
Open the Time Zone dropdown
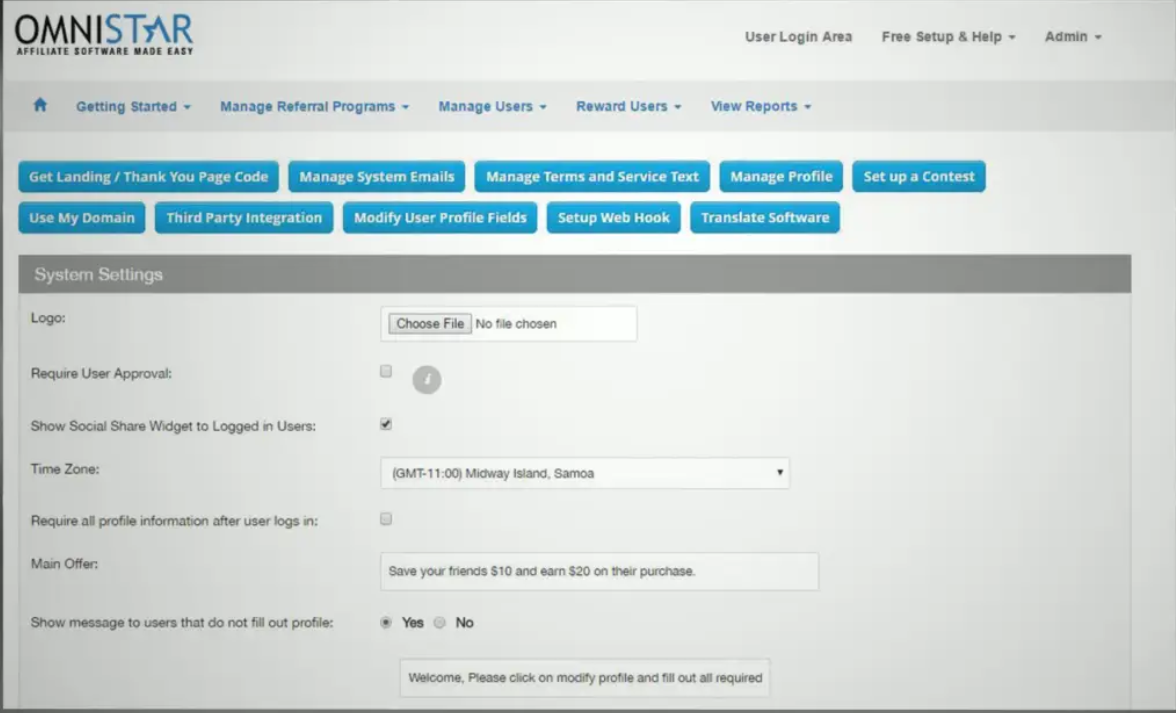(585, 472)
